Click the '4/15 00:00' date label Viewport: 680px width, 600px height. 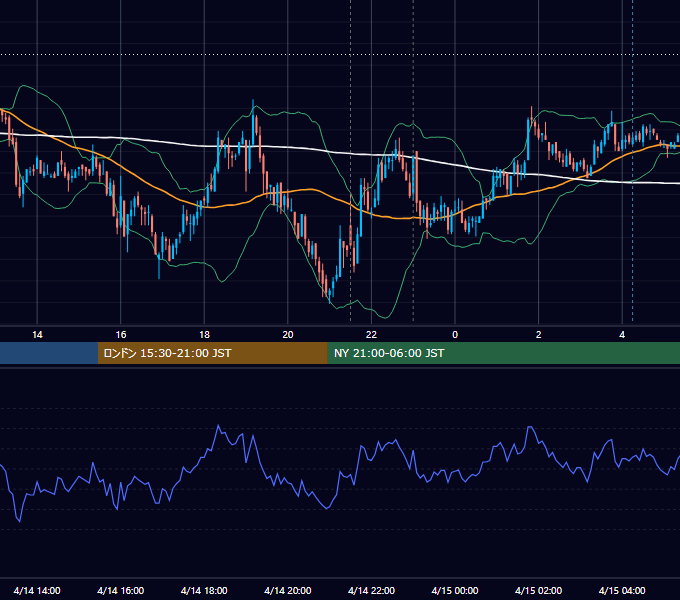455,590
